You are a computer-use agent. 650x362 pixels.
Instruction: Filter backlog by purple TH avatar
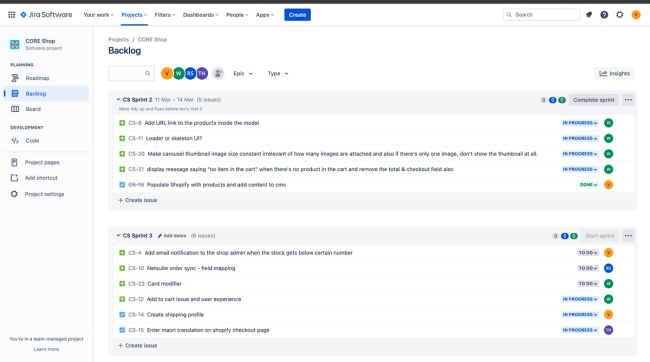pos(202,73)
